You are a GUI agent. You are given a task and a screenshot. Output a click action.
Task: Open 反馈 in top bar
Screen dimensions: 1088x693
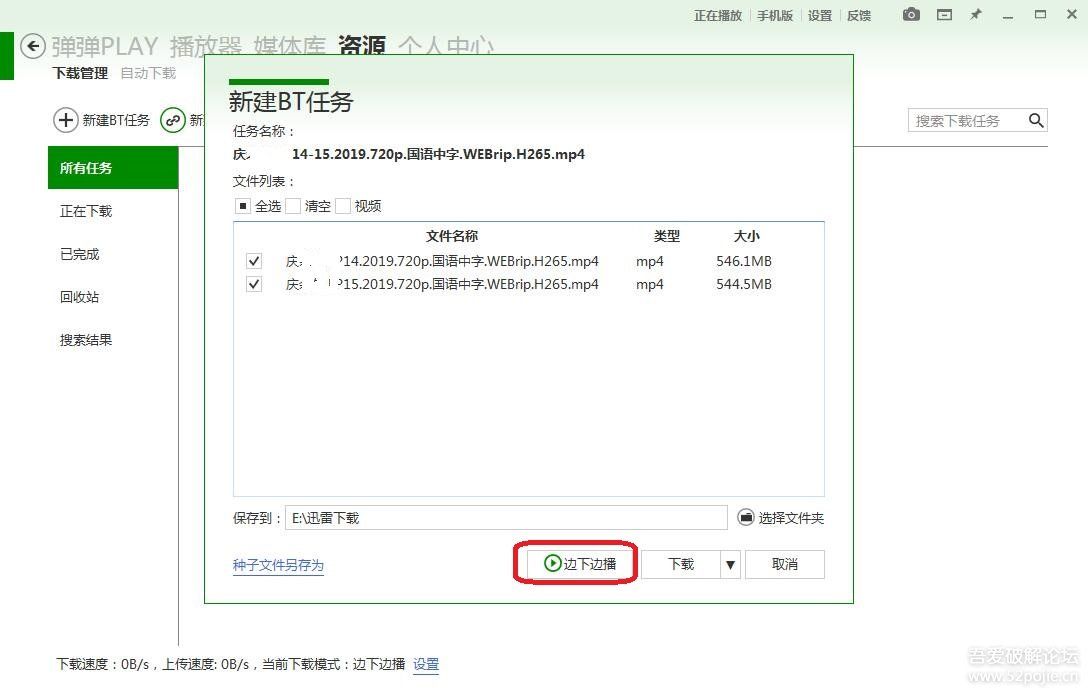(859, 15)
